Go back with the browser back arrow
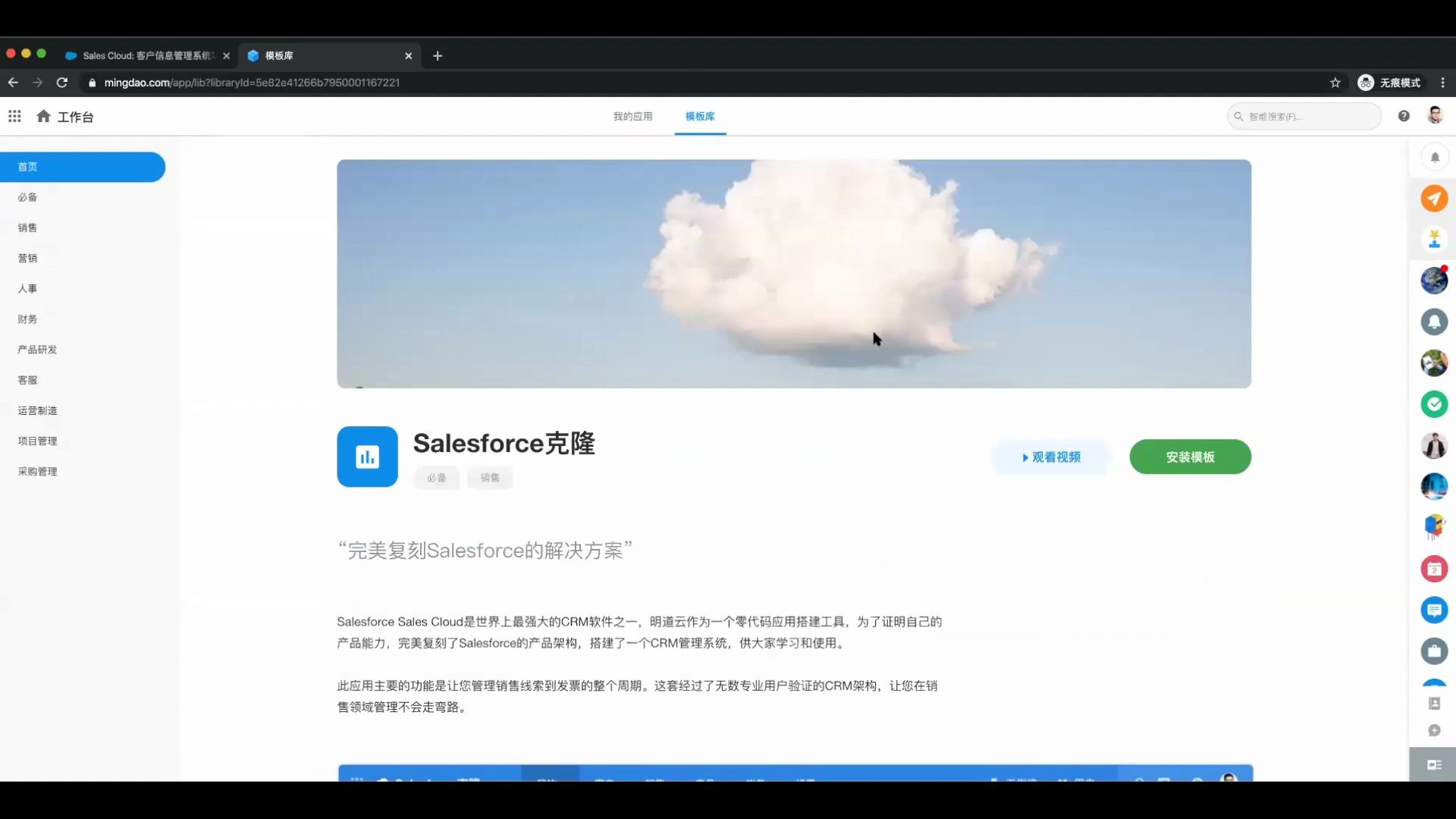This screenshot has height=819, width=1456. pos(13,83)
